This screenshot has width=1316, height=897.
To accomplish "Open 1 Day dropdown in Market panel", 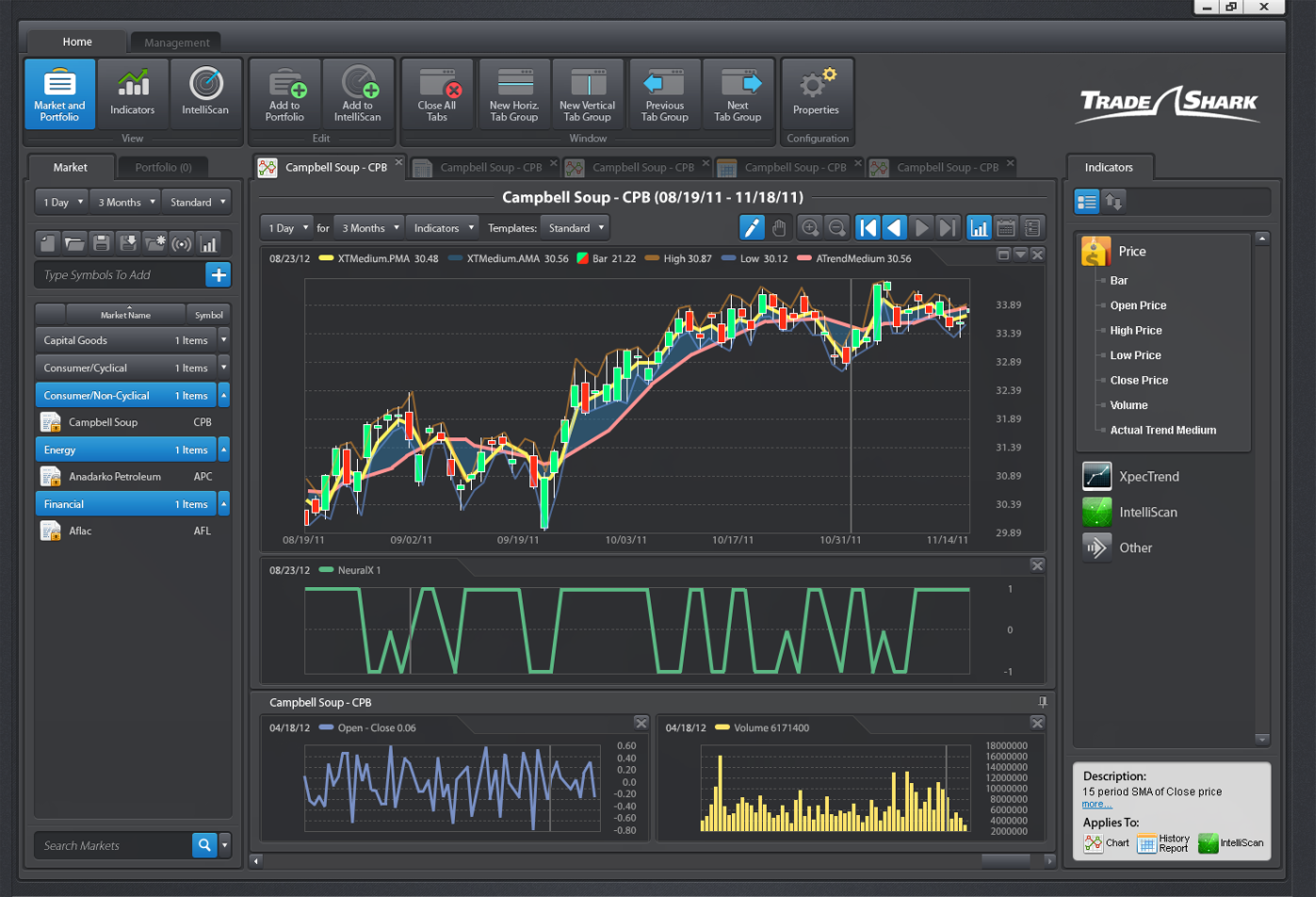I will (62, 202).
